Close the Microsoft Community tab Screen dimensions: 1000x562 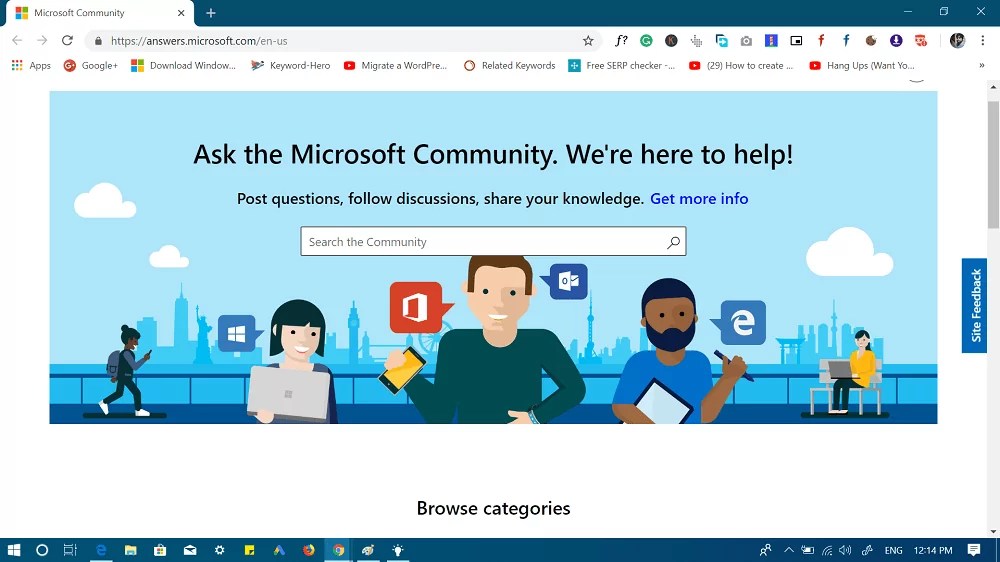click(x=181, y=13)
